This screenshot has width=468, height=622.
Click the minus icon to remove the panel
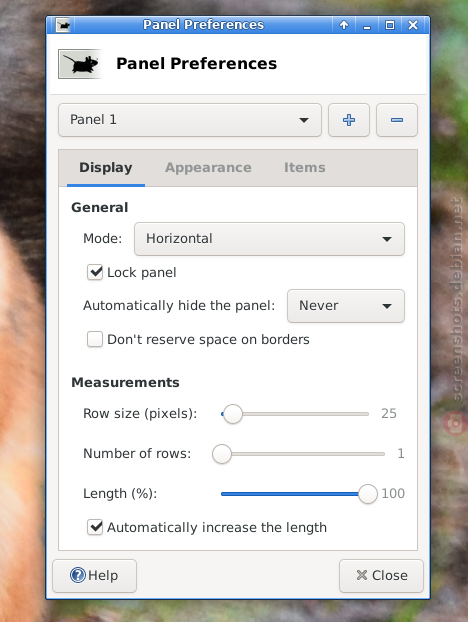pos(397,120)
